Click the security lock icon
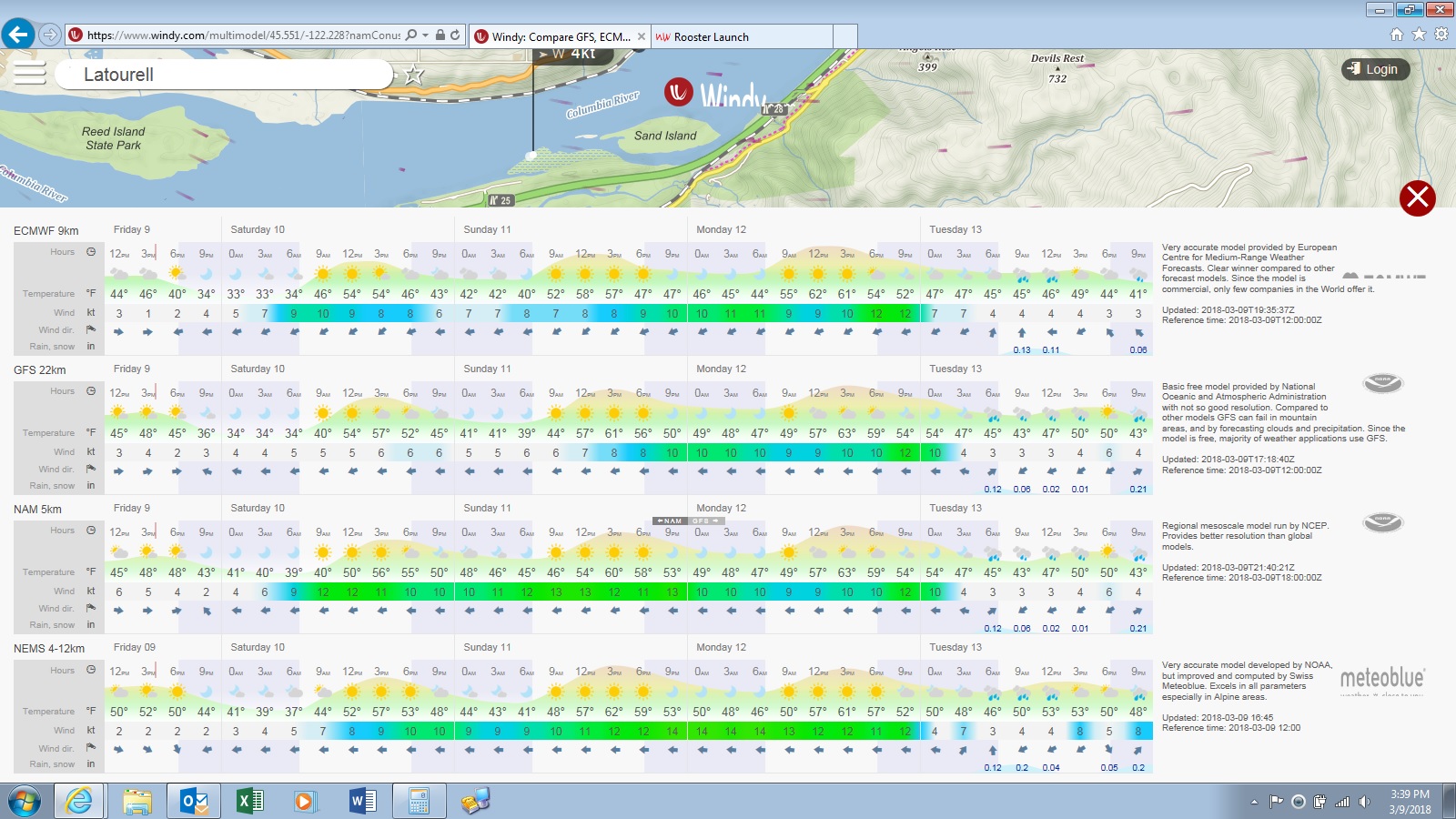This screenshot has width=1456, height=819. 440,35
